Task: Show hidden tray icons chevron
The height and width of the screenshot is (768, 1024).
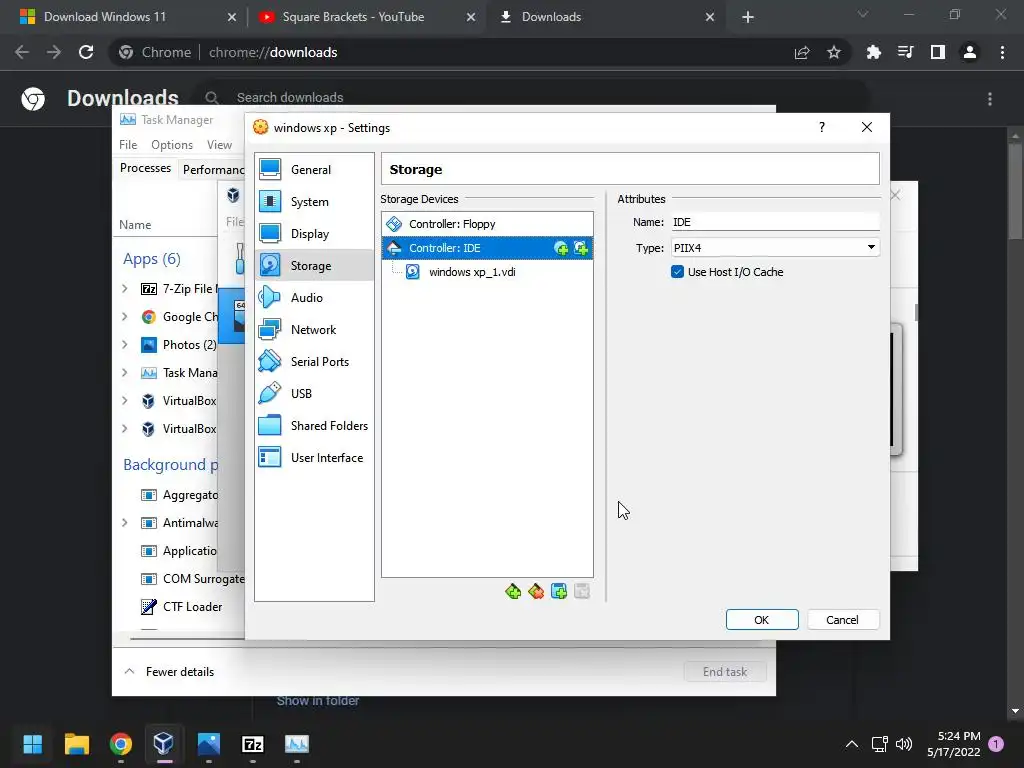Action: coord(852,744)
